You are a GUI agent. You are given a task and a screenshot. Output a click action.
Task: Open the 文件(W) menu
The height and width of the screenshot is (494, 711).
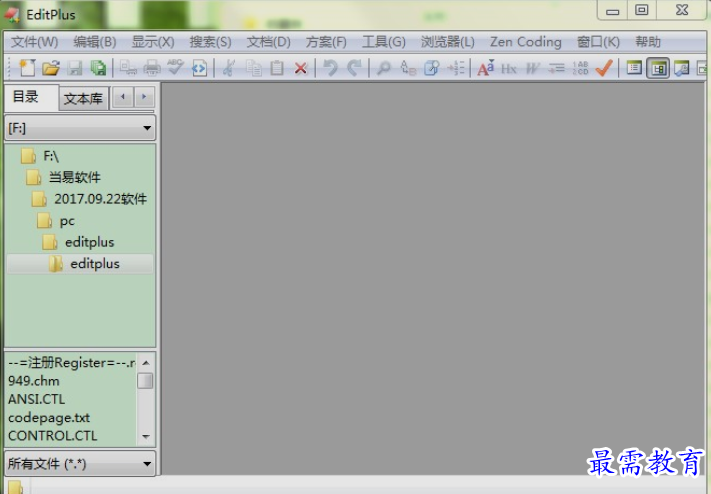(x=34, y=42)
